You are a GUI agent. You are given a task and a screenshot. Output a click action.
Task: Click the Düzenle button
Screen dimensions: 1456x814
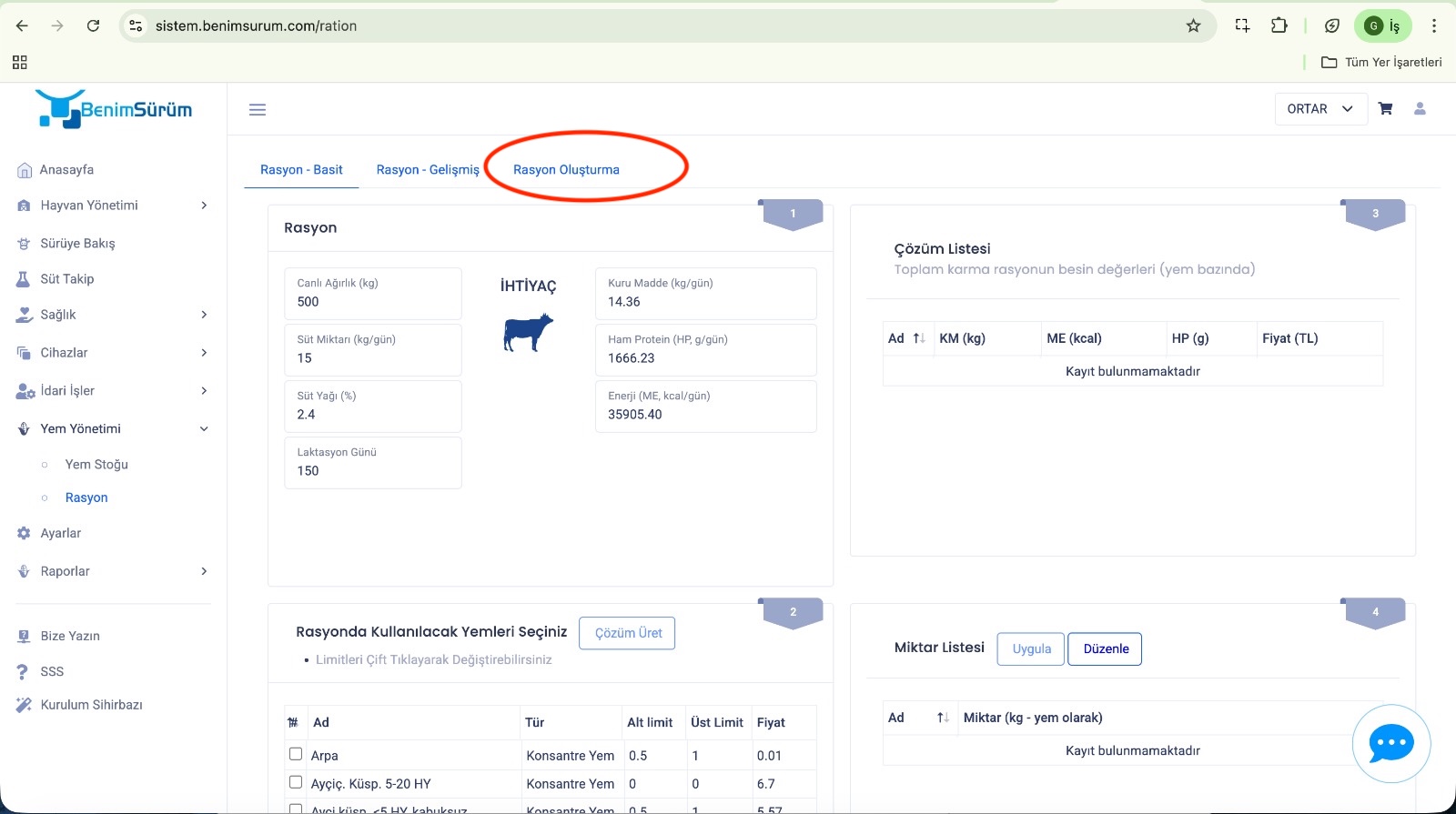click(1106, 648)
